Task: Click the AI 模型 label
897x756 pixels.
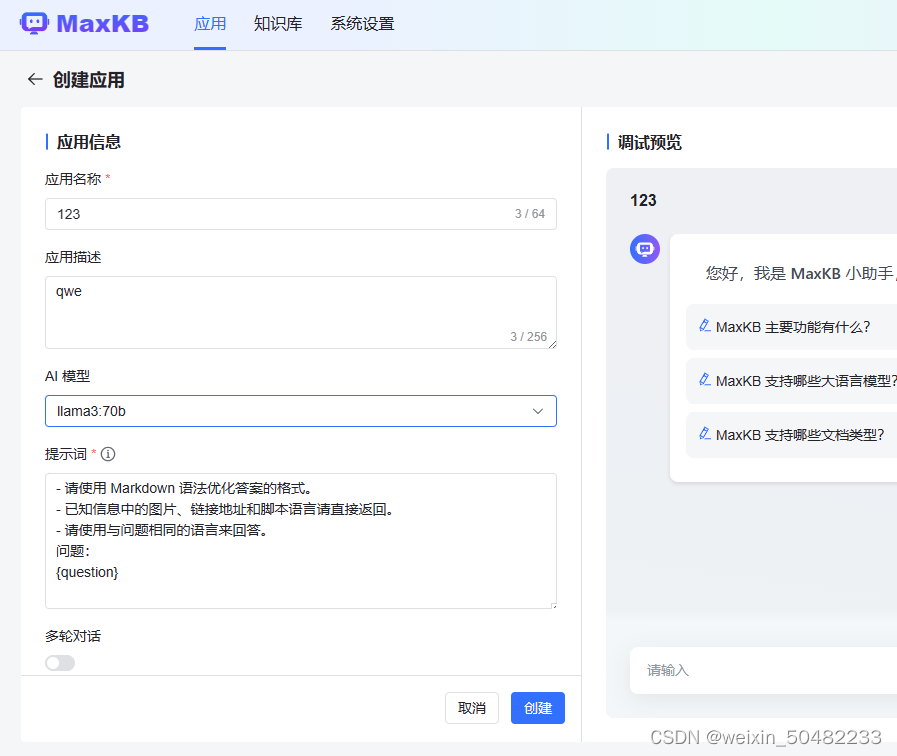Action: coord(68,376)
